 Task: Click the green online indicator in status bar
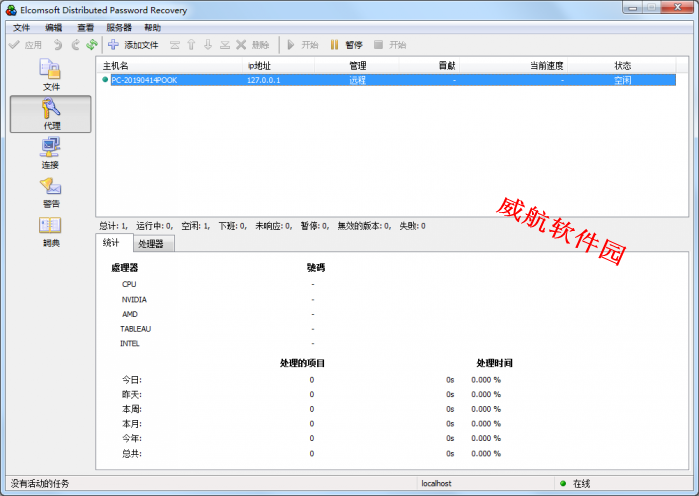(563, 484)
